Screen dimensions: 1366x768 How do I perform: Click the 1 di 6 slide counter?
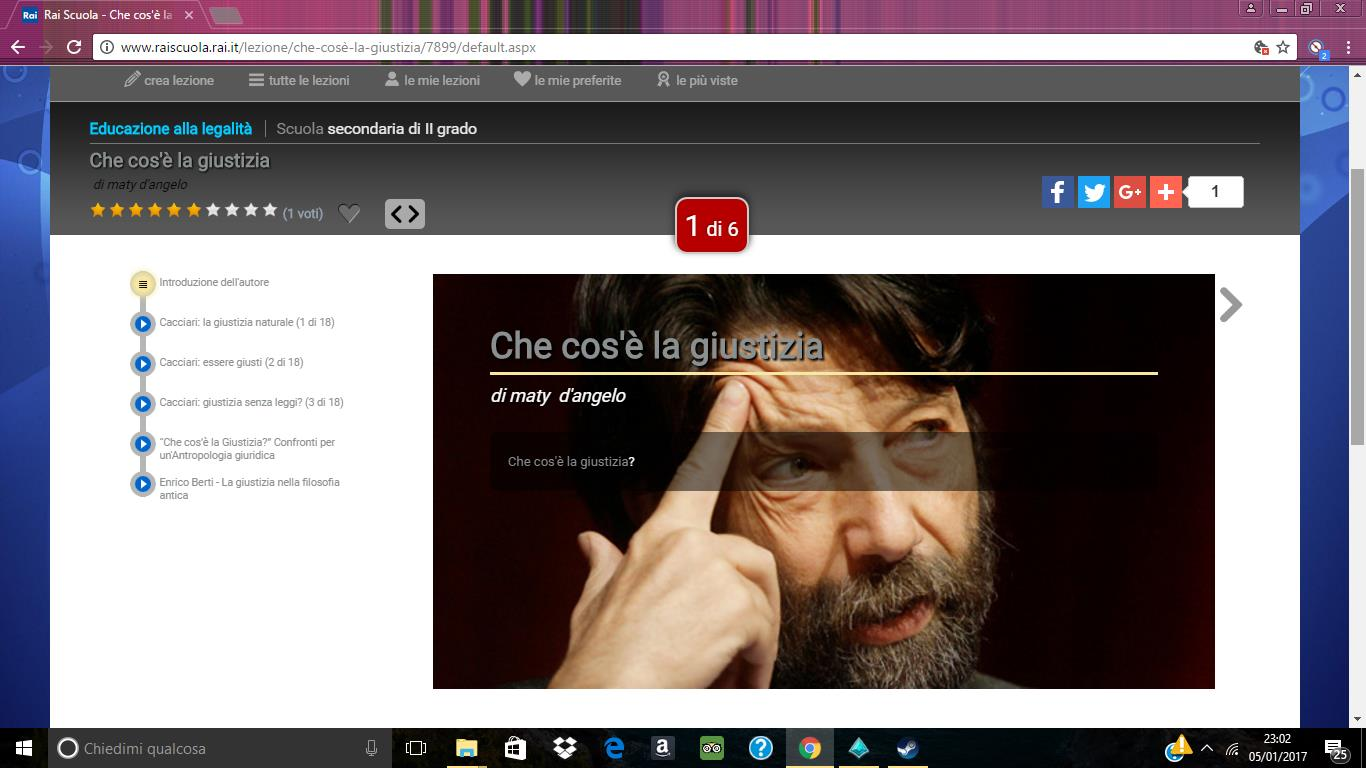tap(712, 226)
